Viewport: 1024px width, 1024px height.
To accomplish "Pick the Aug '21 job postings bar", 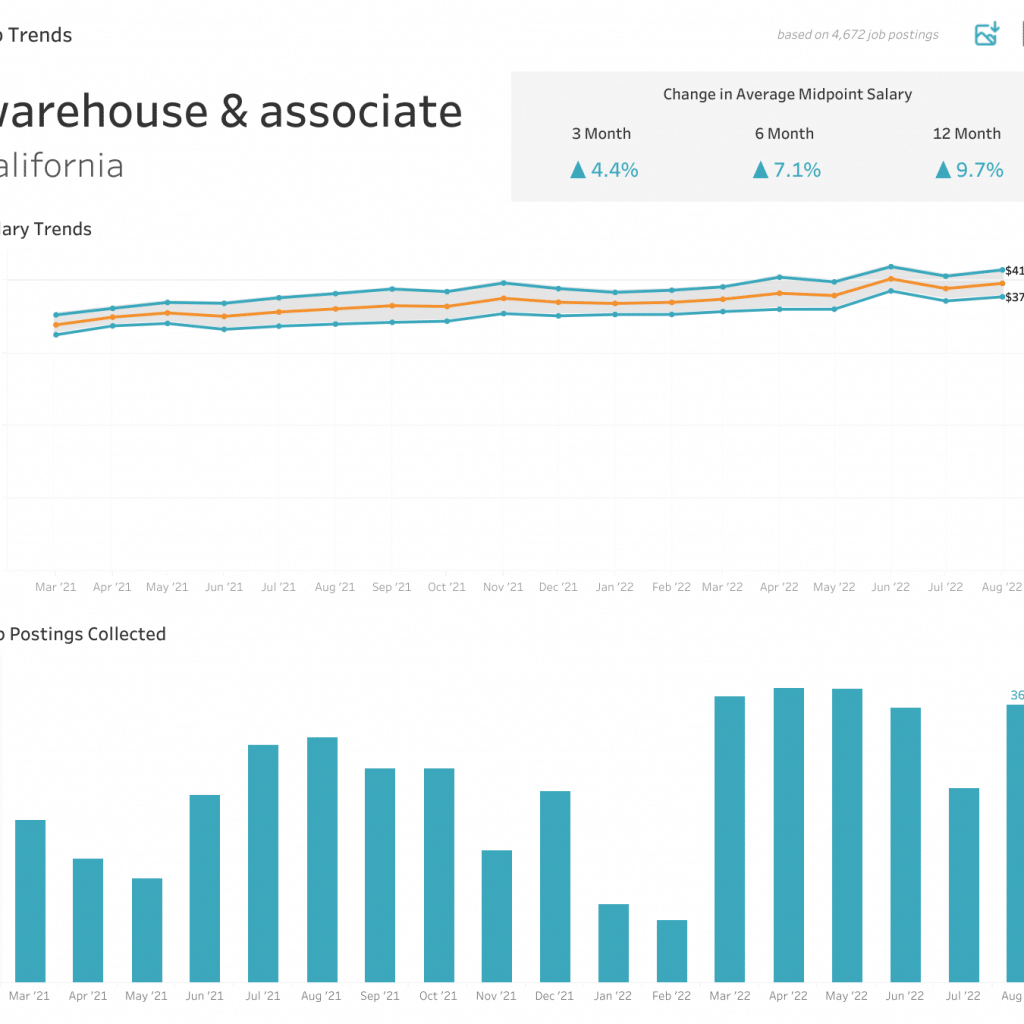I will (323, 859).
